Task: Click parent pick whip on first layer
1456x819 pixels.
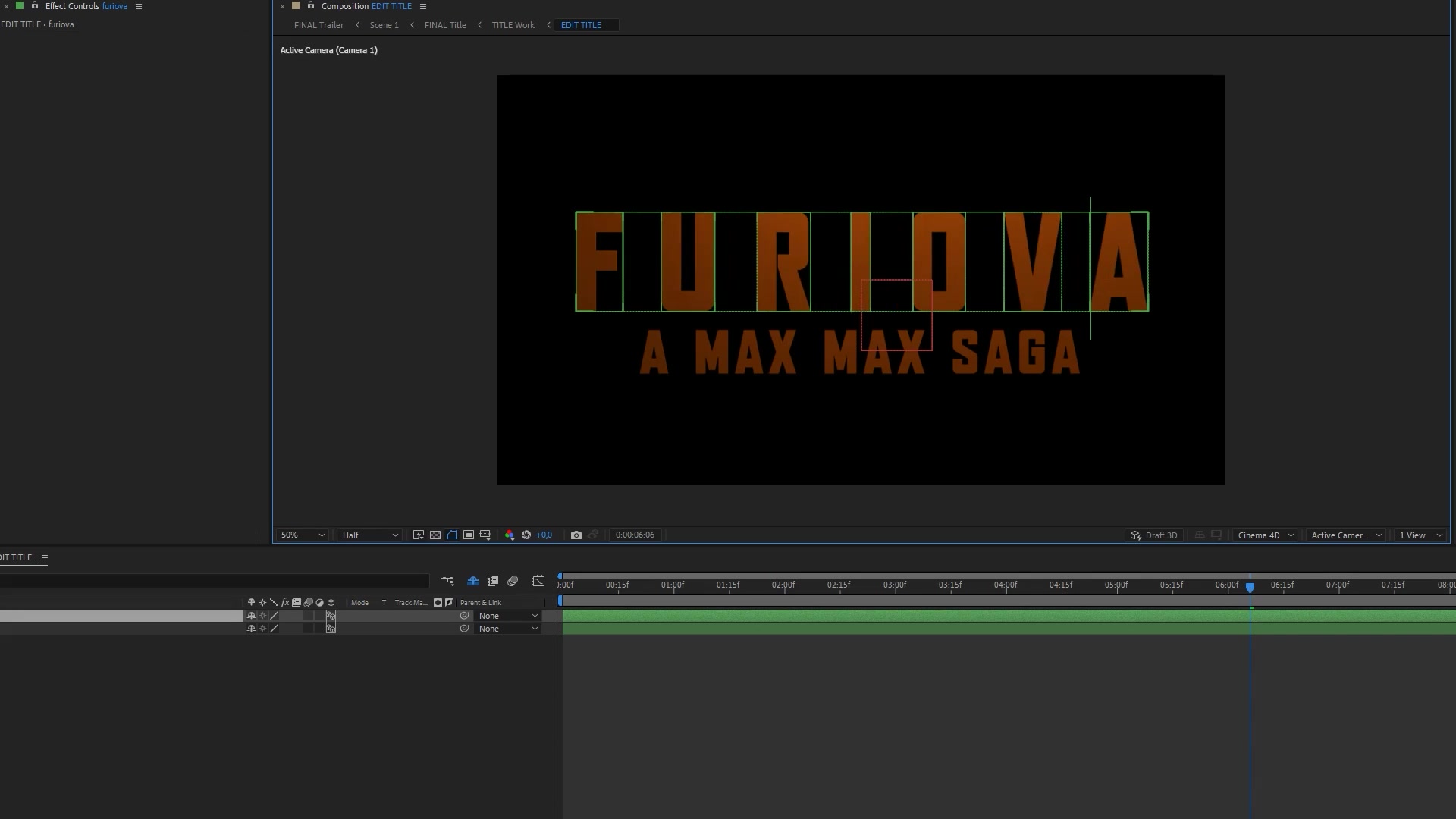Action: [464, 617]
